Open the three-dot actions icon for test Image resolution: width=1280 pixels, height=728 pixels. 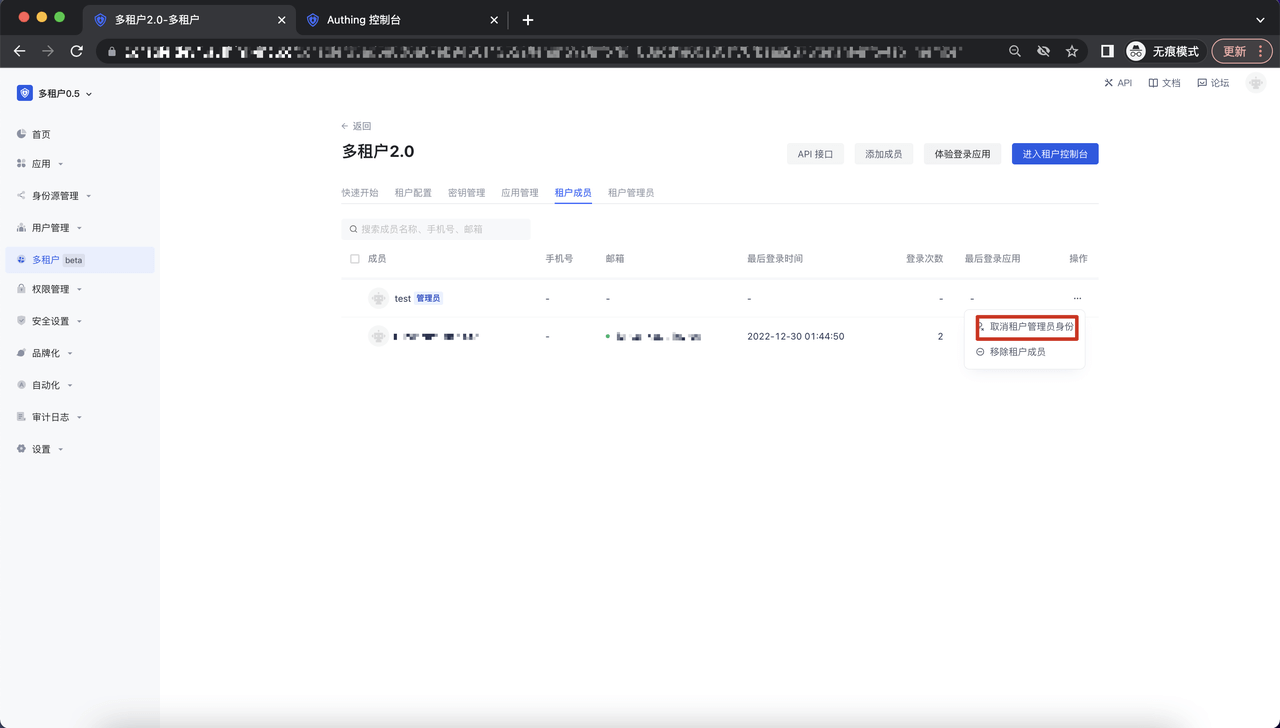[x=1077, y=298]
